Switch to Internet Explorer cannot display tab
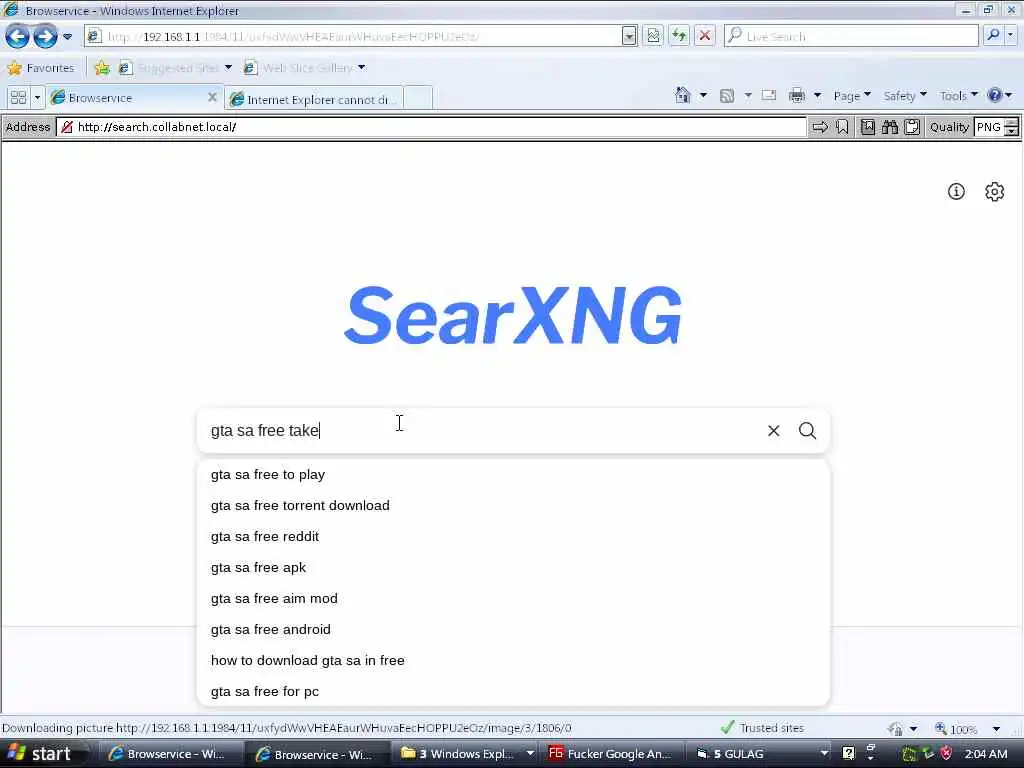Viewport: 1024px width, 768px height. pyautogui.click(x=313, y=99)
